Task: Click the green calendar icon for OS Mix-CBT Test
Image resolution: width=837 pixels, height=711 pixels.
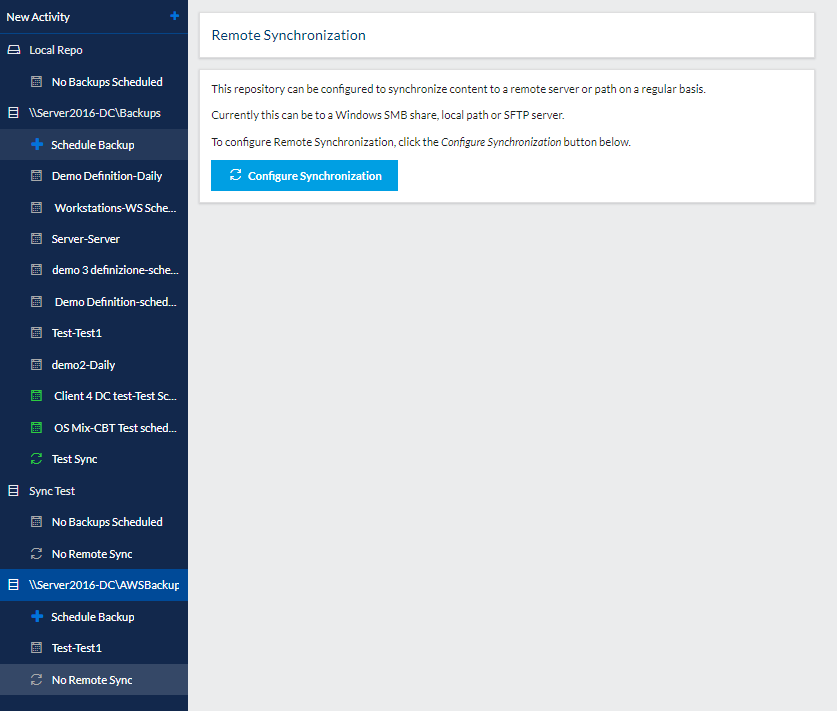Action: (x=37, y=428)
